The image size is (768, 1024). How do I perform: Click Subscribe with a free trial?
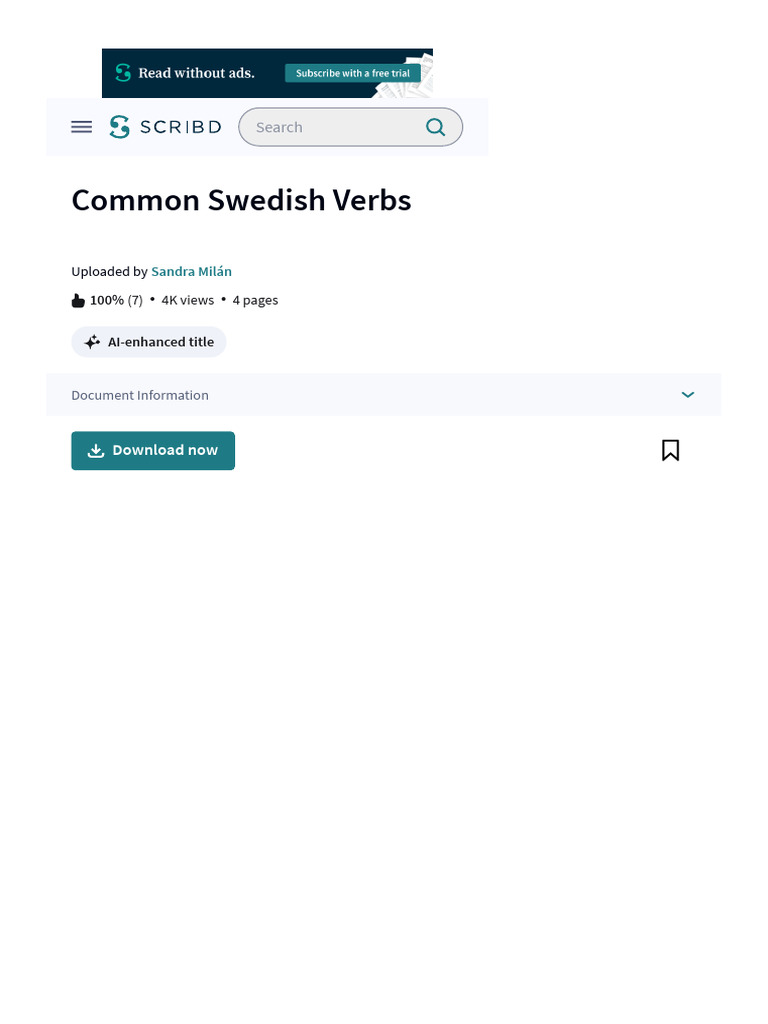[x=353, y=73]
